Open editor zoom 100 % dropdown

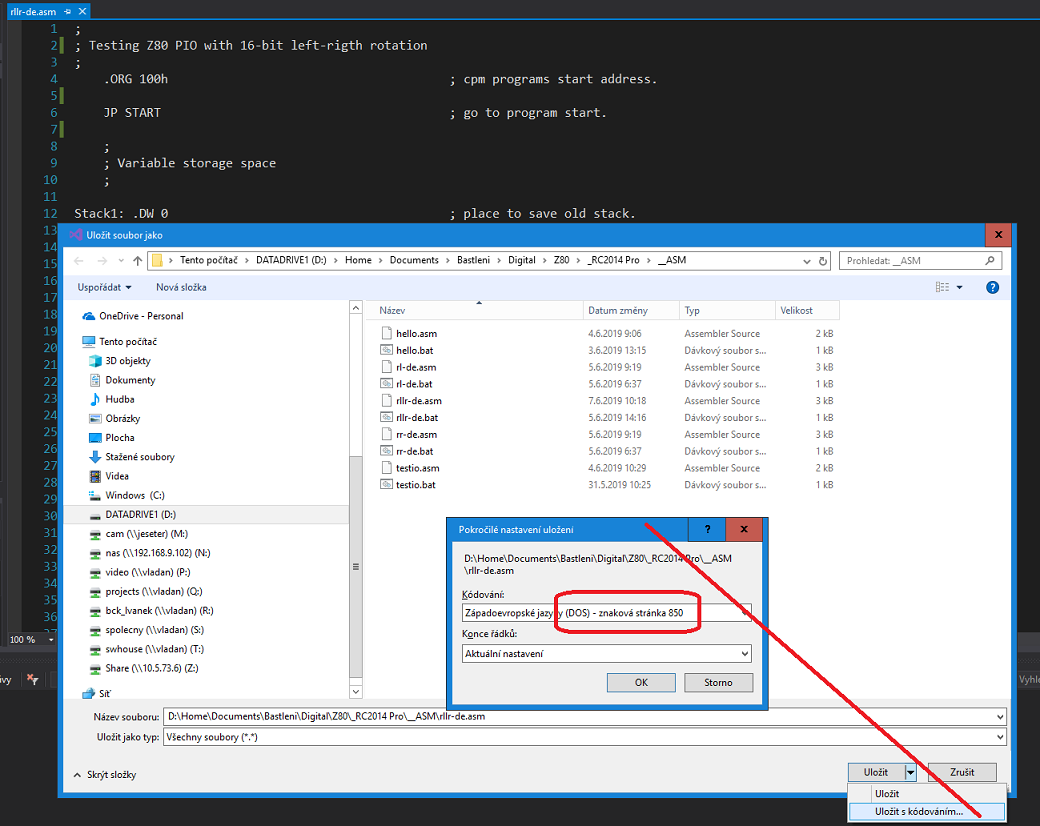pyautogui.click(x=50, y=640)
